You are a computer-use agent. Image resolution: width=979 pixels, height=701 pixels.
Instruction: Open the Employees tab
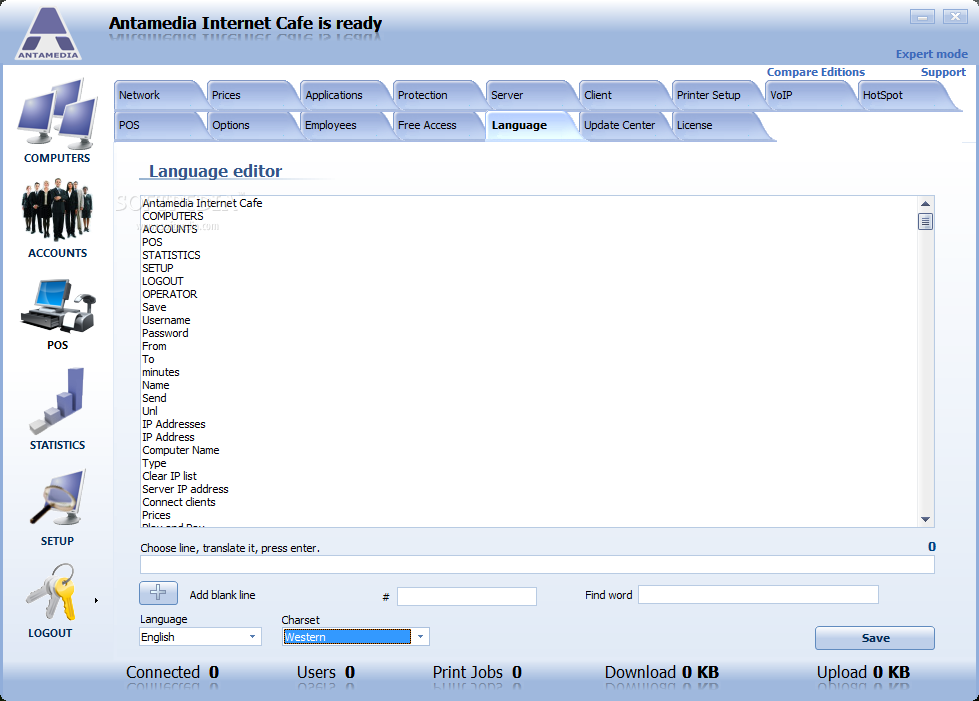345,125
